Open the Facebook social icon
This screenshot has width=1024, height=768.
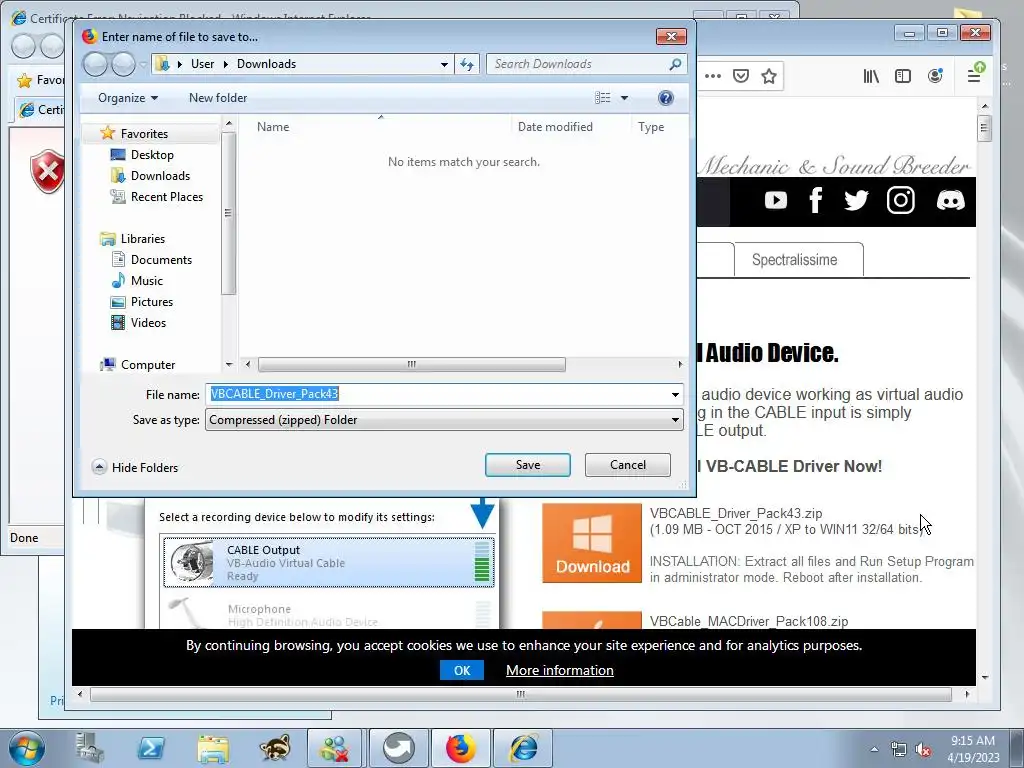click(816, 200)
